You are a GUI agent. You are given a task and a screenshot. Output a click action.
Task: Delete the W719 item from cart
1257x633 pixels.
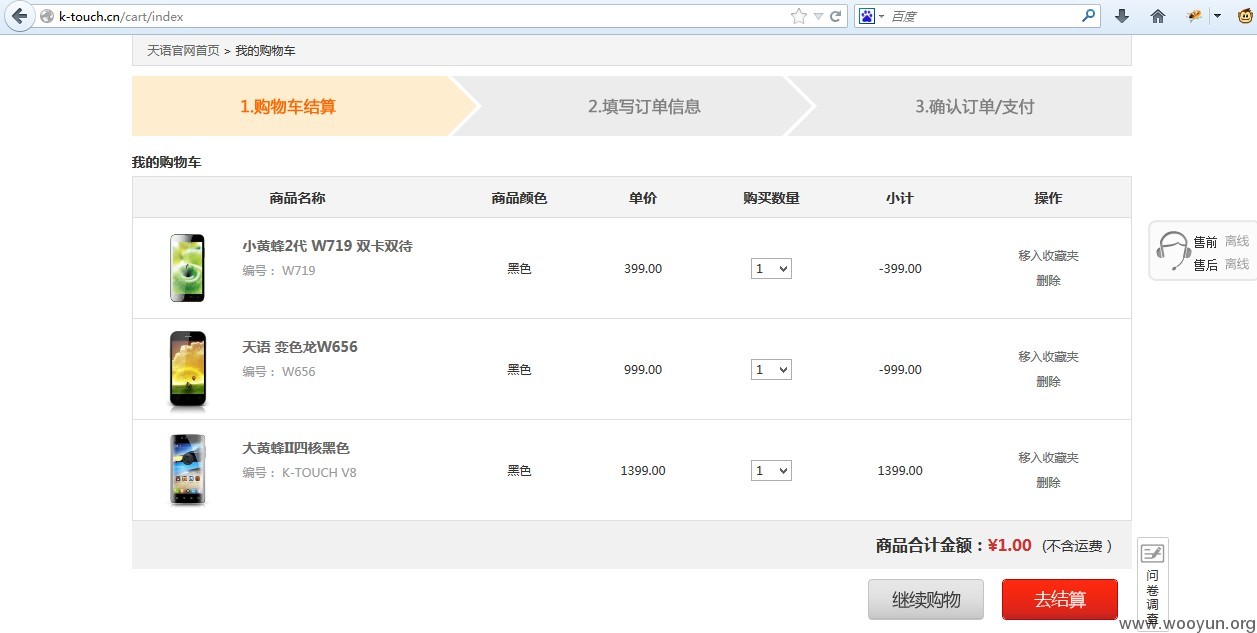(1048, 280)
